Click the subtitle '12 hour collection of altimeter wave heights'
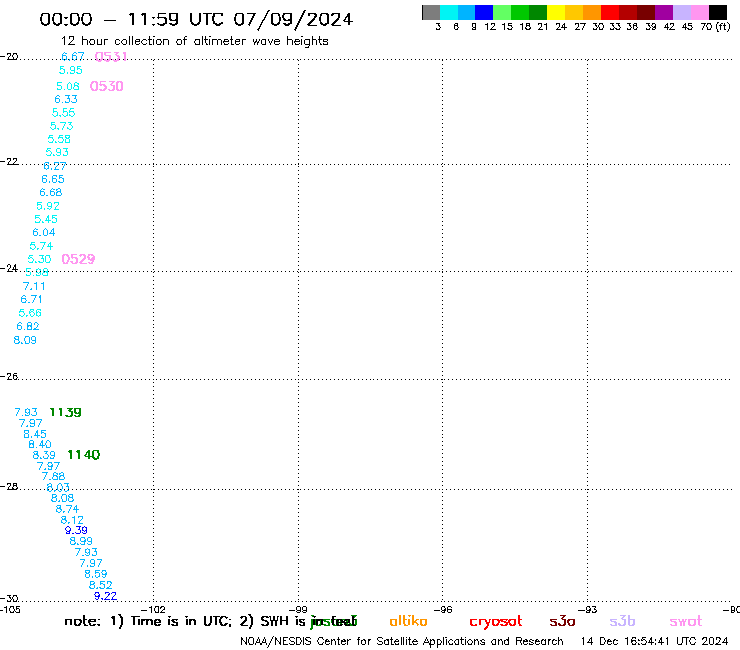The image size is (740, 650). (194, 41)
